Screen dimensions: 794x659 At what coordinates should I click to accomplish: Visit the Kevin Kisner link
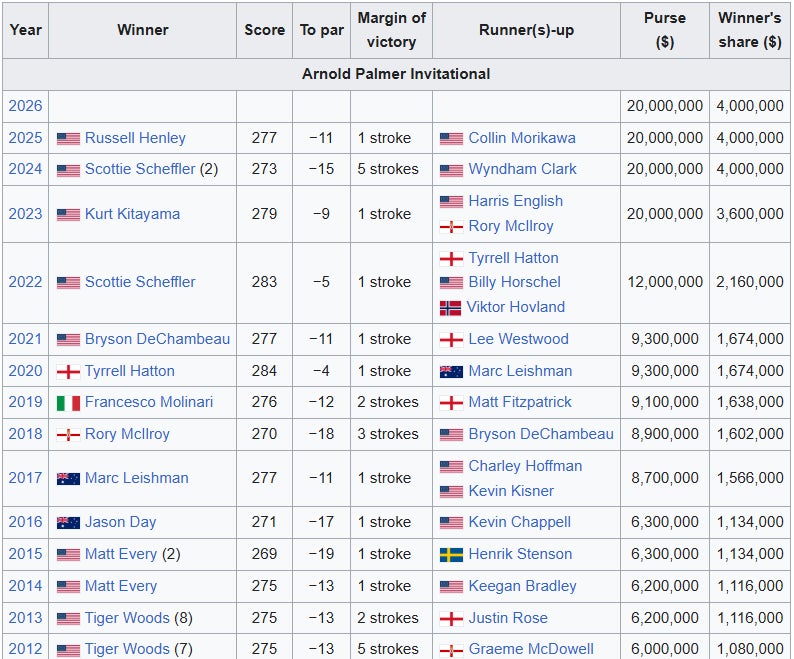click(x=511, y=491)
